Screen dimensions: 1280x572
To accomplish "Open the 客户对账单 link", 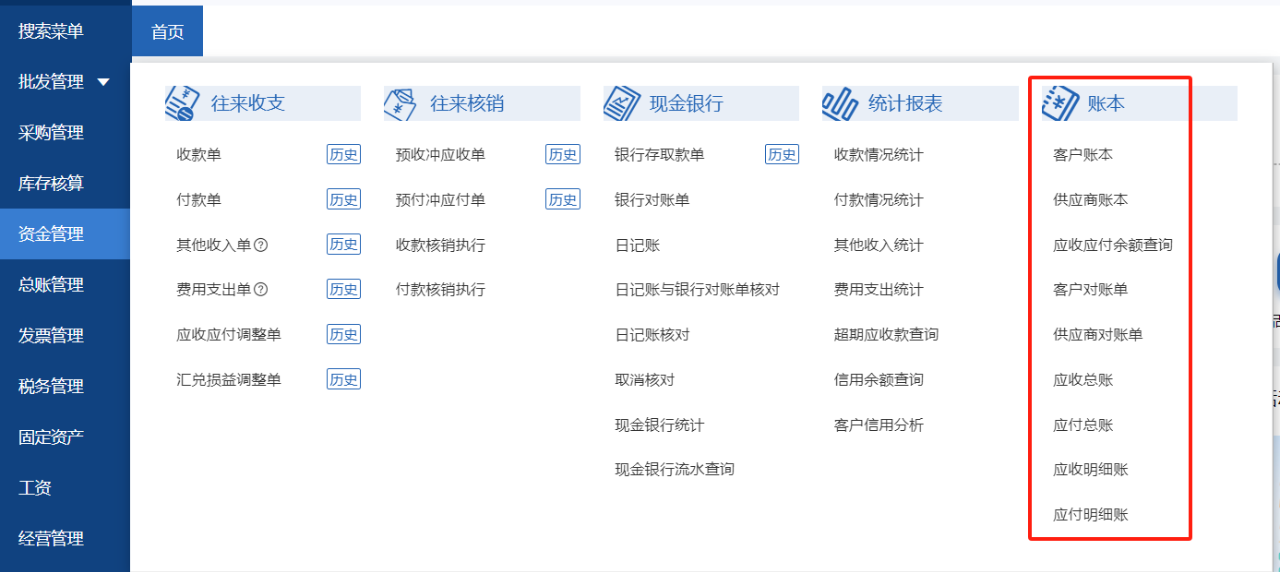I will point(1090,290).
